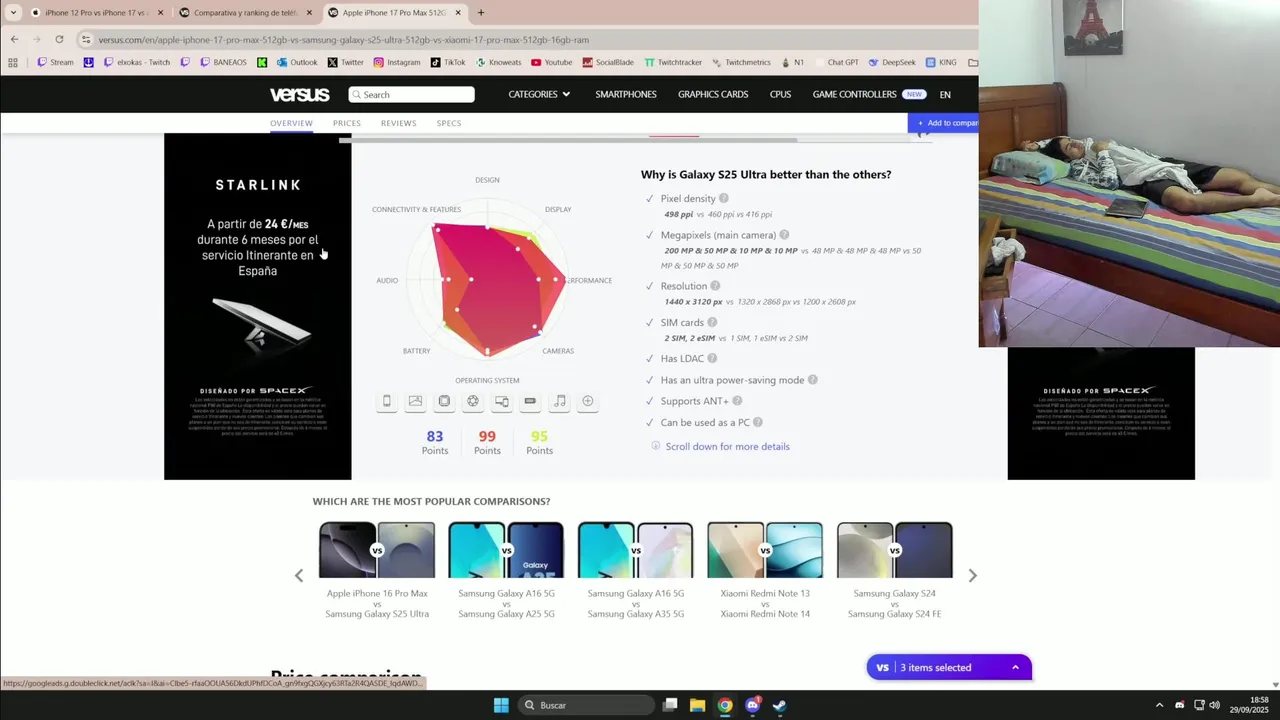This screenshot has height=720, width=1280.
Task: Select the Battery icon below the radar chart
Action: point(530,401)
